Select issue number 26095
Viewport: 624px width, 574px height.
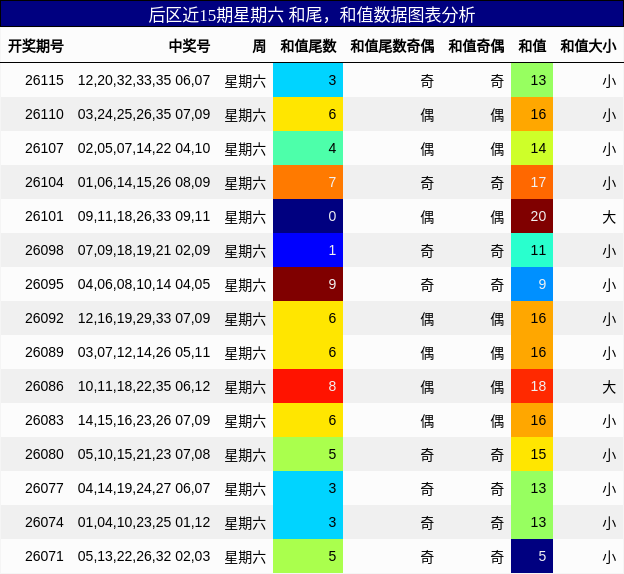(x=44, y=284)
